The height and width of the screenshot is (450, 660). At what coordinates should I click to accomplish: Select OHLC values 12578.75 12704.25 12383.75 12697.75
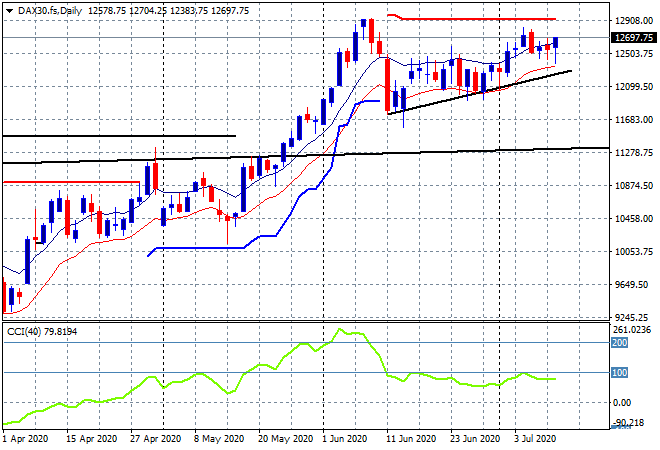tap(168, 11)
